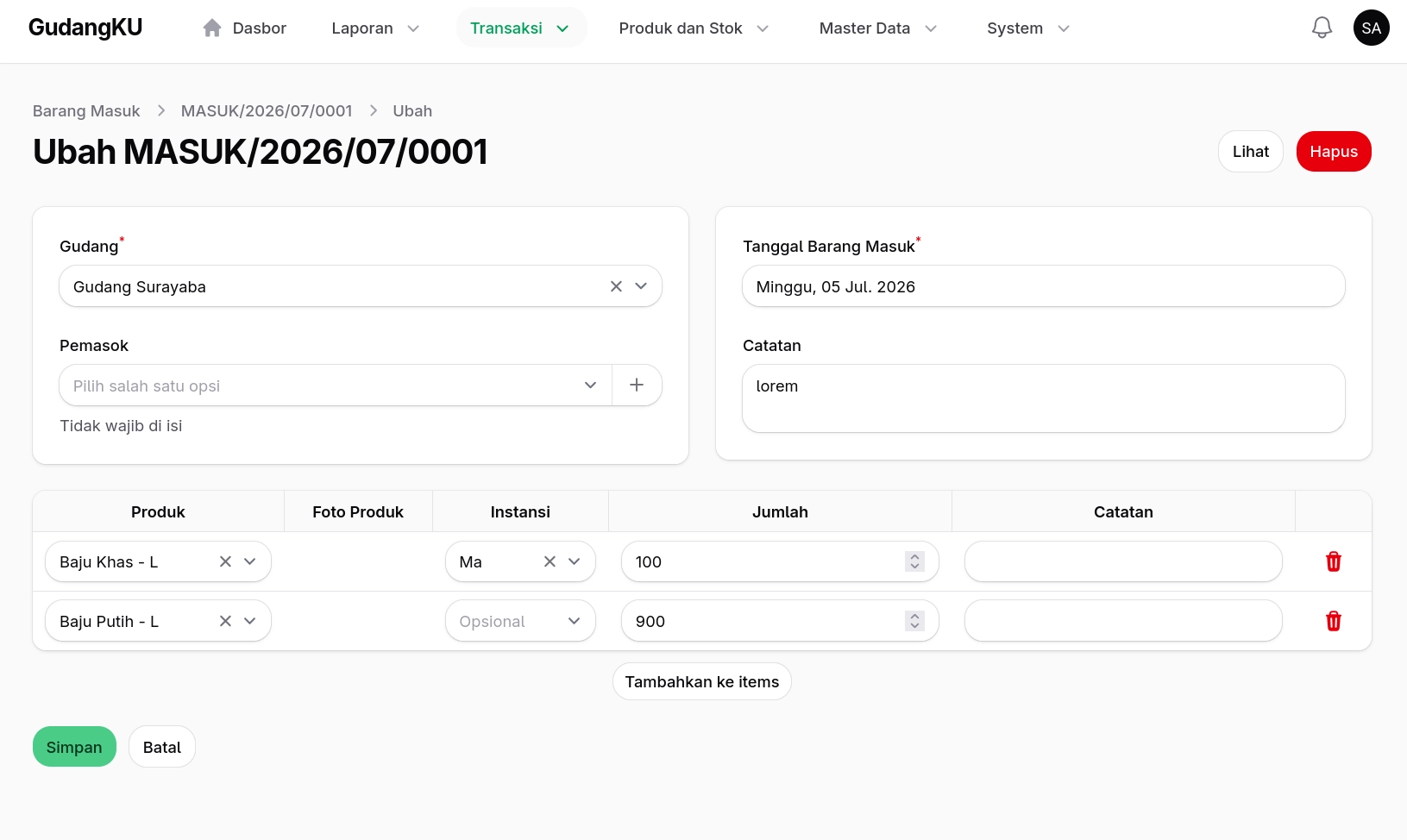Click the Foto Produk column header
1407x840 pixels.
(358, 511)
